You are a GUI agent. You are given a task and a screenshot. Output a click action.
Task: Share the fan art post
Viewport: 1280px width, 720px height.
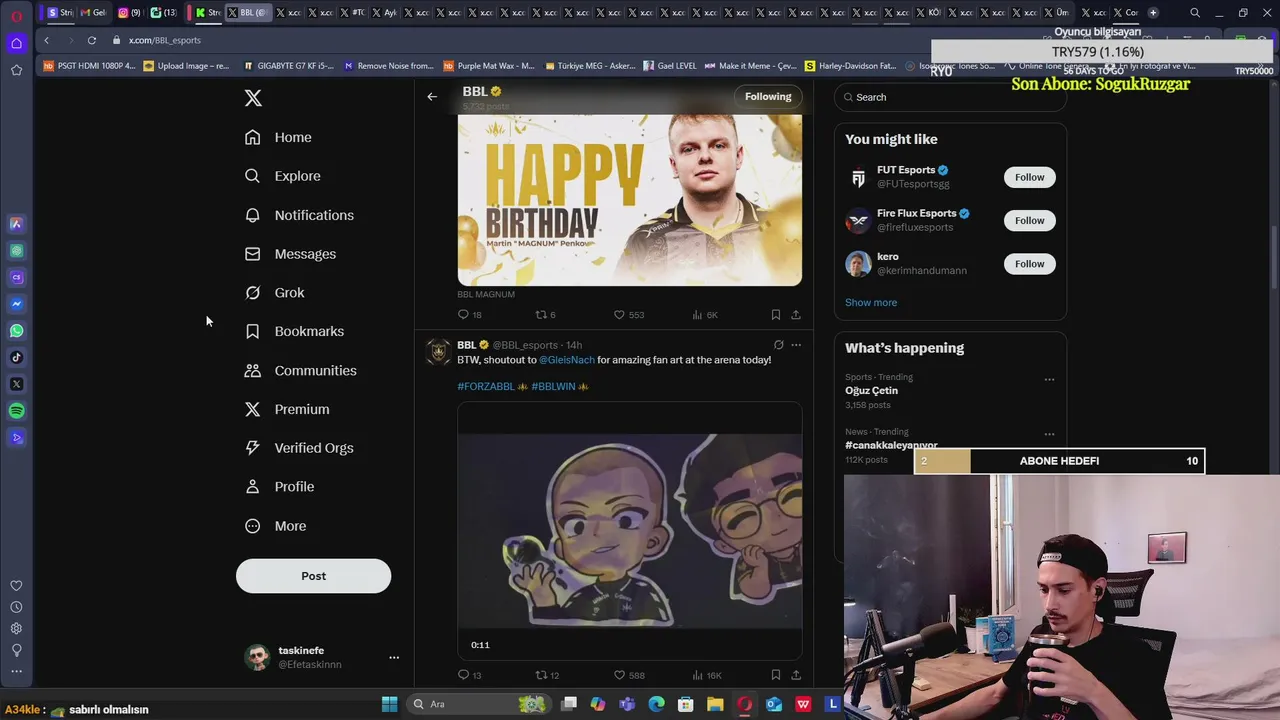(x=796, y=675)
